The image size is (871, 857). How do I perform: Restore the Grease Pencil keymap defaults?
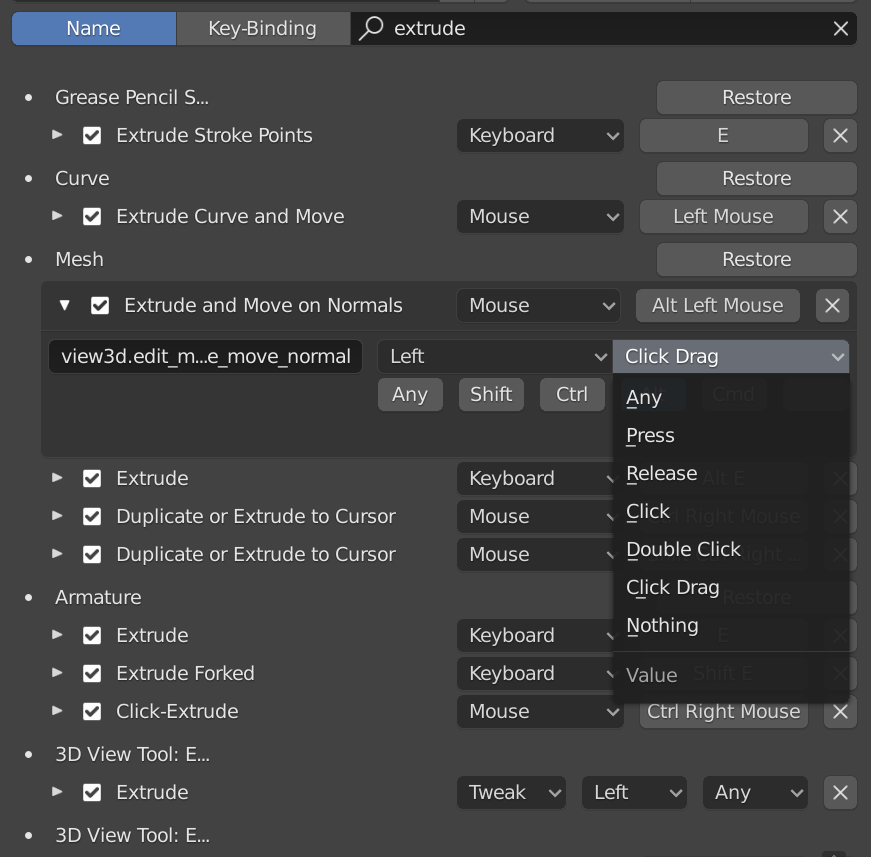coord(756,97)
